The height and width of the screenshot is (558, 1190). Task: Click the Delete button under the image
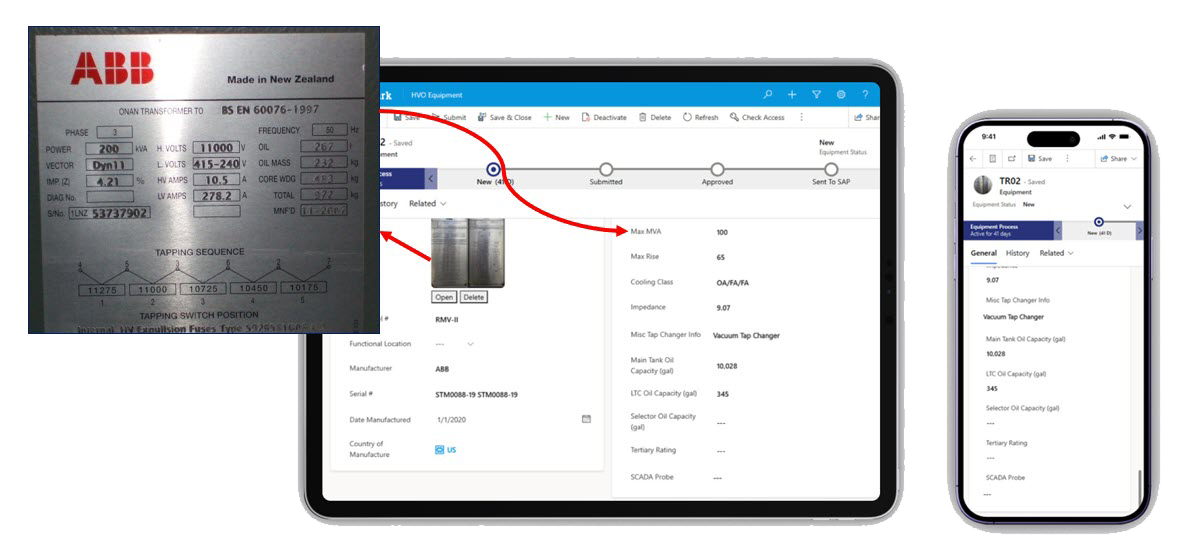click(474, 297)
